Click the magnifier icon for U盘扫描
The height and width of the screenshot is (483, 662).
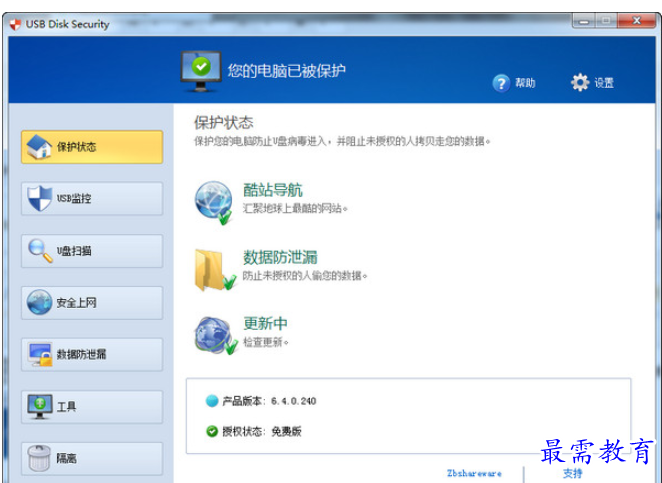[x=40, y=251]
